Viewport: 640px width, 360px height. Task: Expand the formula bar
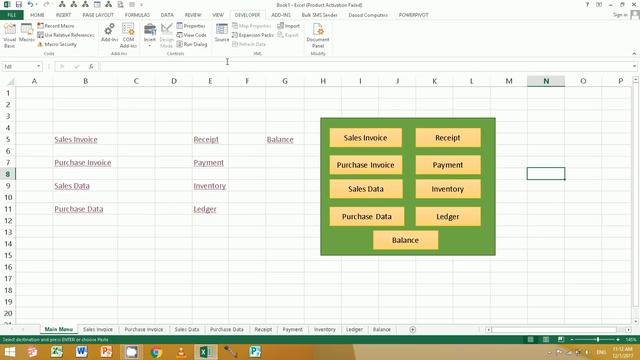coord(634,66)
